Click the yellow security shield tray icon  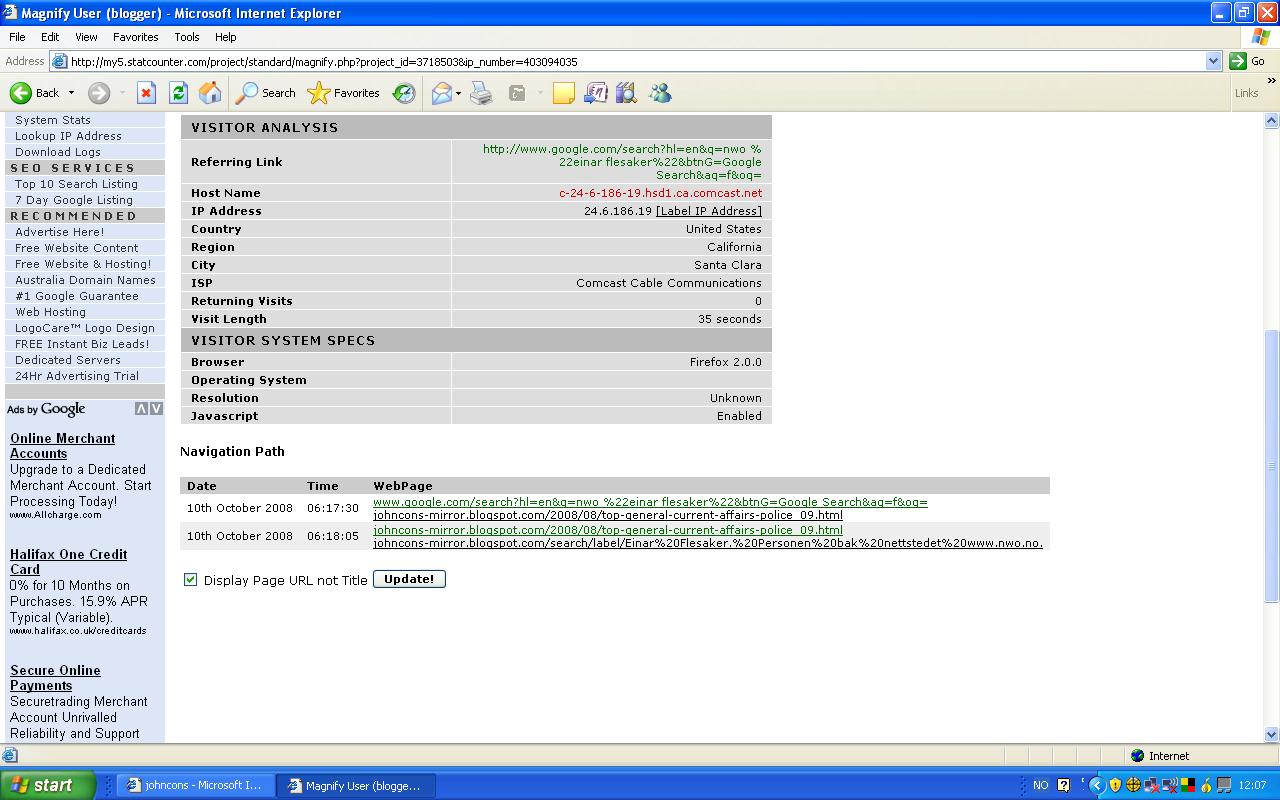click(x=1116, y=786)
